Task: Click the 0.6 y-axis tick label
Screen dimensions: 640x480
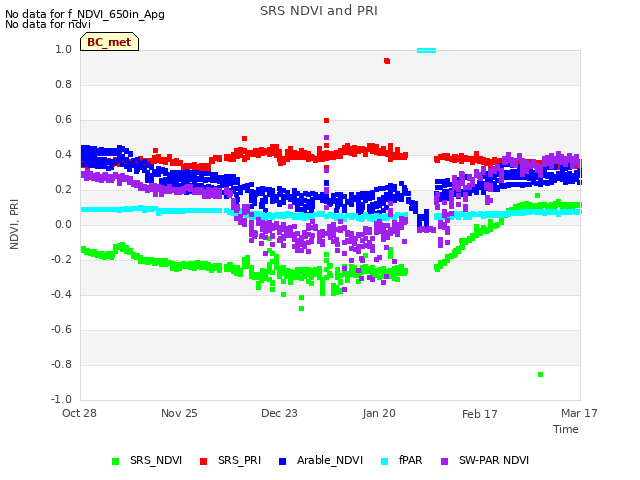Action: [x=63, y=120]
